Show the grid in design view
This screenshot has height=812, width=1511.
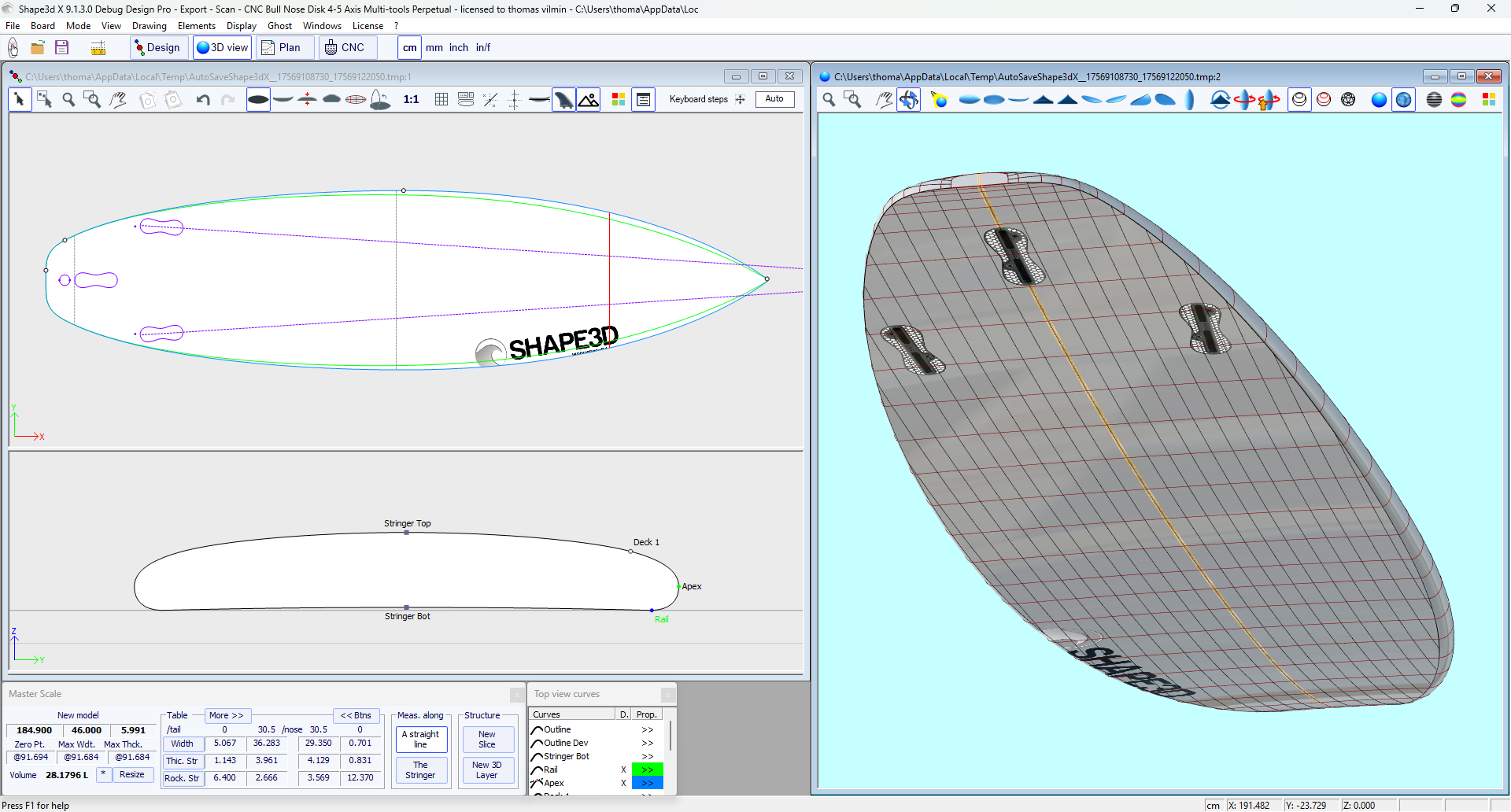[441, 100]
